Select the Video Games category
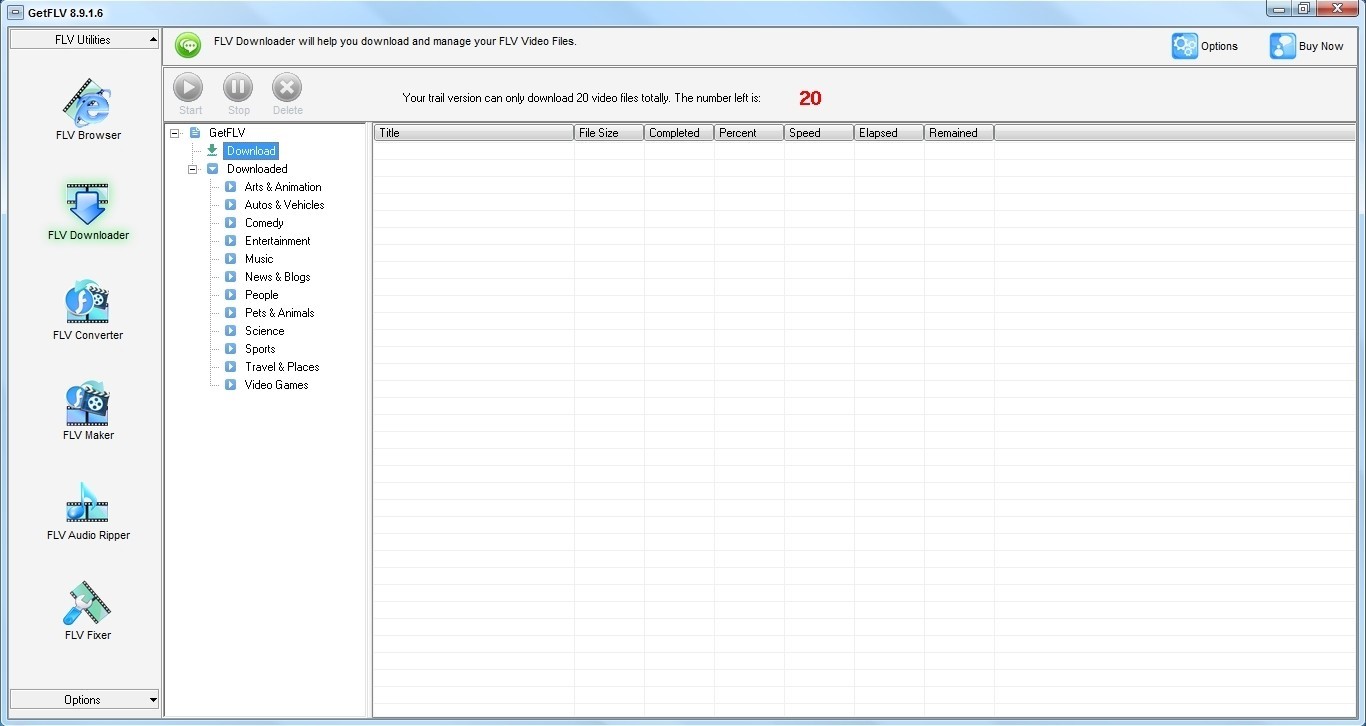This screenshot has width=1366, height=726. point(276,385)
